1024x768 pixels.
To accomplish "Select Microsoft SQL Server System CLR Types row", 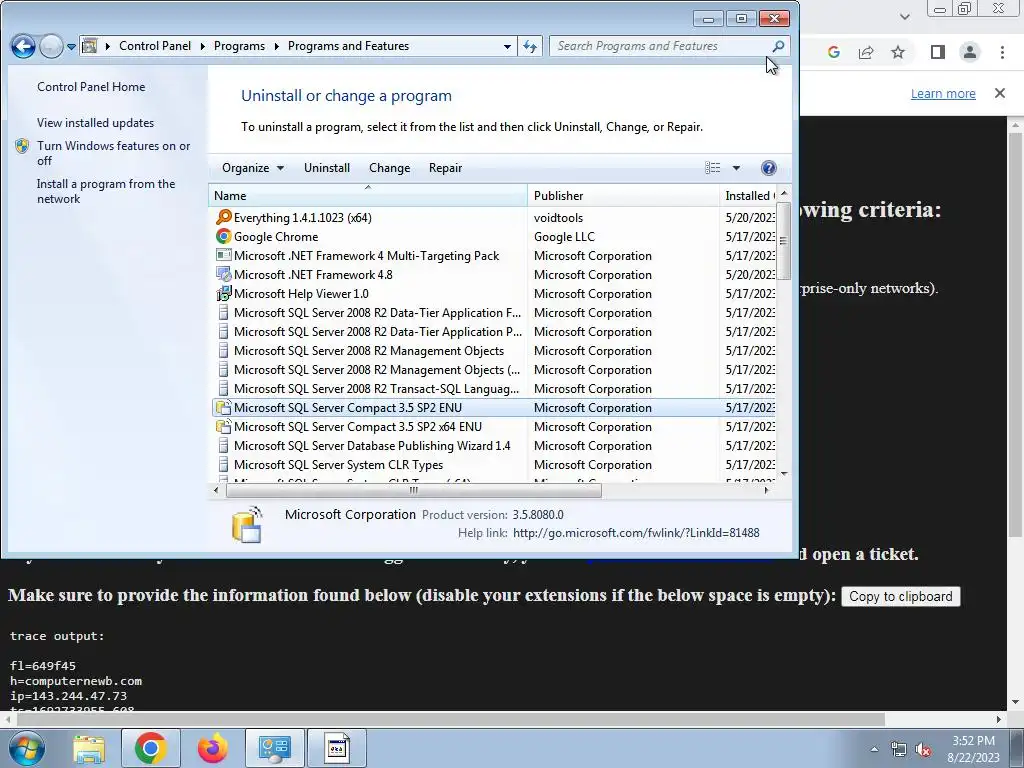I will (x=494, y=464).
